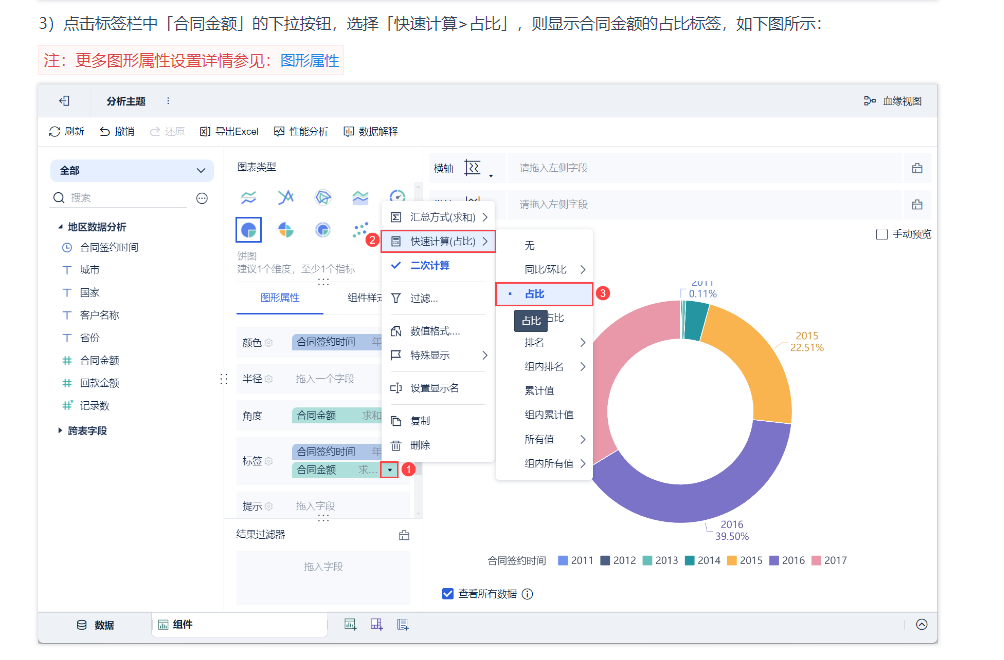Expand 同比/环比 submenu

544,270
